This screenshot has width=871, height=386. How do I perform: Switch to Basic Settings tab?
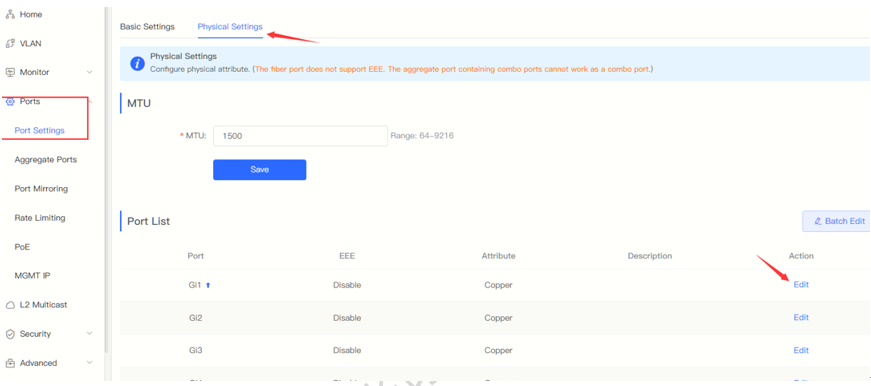pos(147,26)
